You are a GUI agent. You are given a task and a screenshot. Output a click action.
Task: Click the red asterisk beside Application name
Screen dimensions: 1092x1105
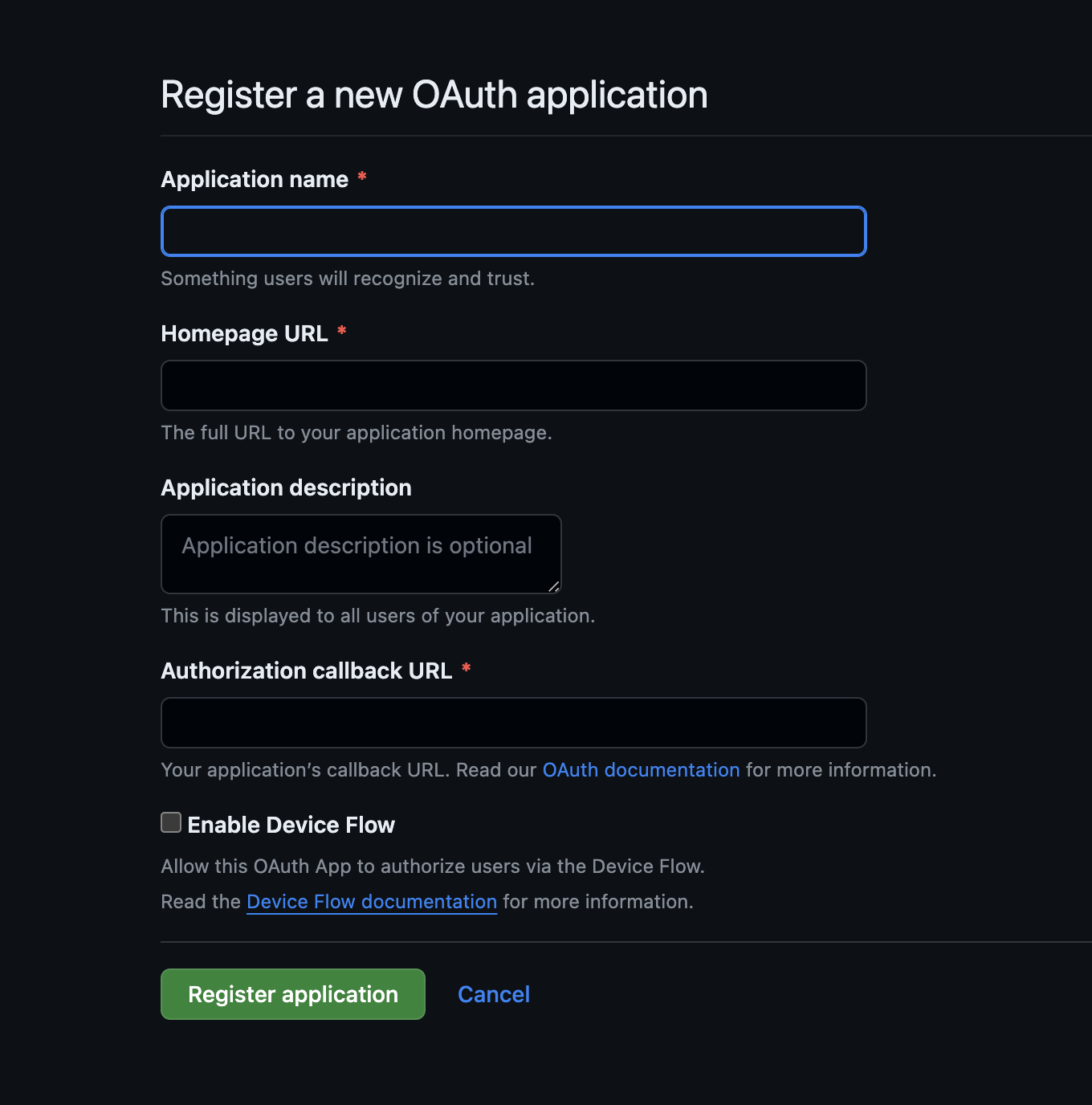pos(362,176)
